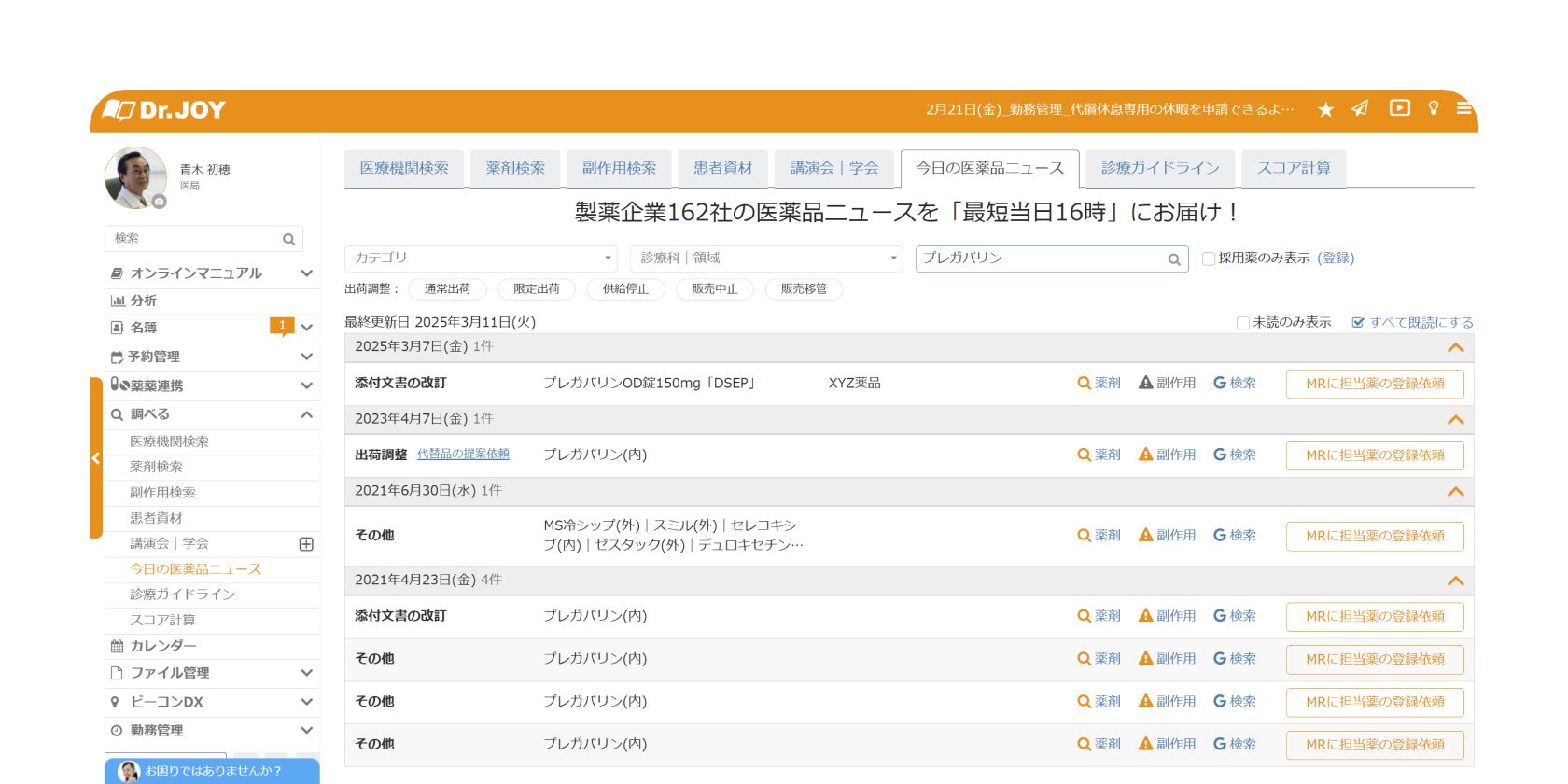Click Google 検索 in 出荷調整 row
The width and height of the screenshot is (1568, 784).
point(1235,455)
